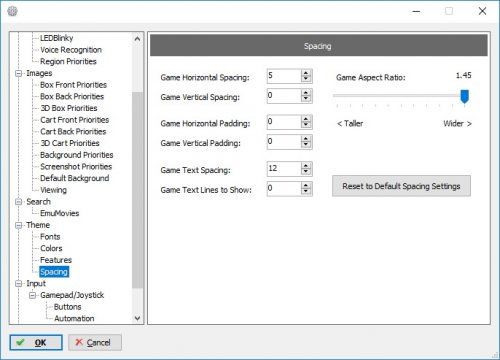
Task: Click the tree scrollbar down arrow
Action: click(137, 318)
